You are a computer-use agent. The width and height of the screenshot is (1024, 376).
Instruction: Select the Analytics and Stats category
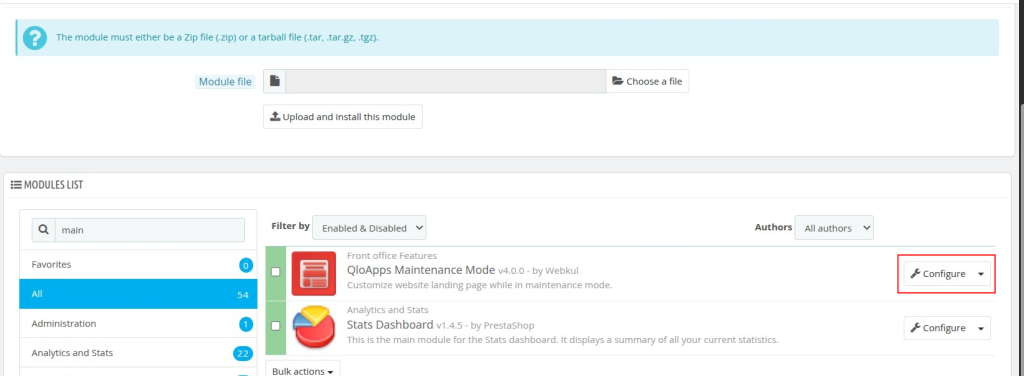pyautogui.click(x=138, y=353)
